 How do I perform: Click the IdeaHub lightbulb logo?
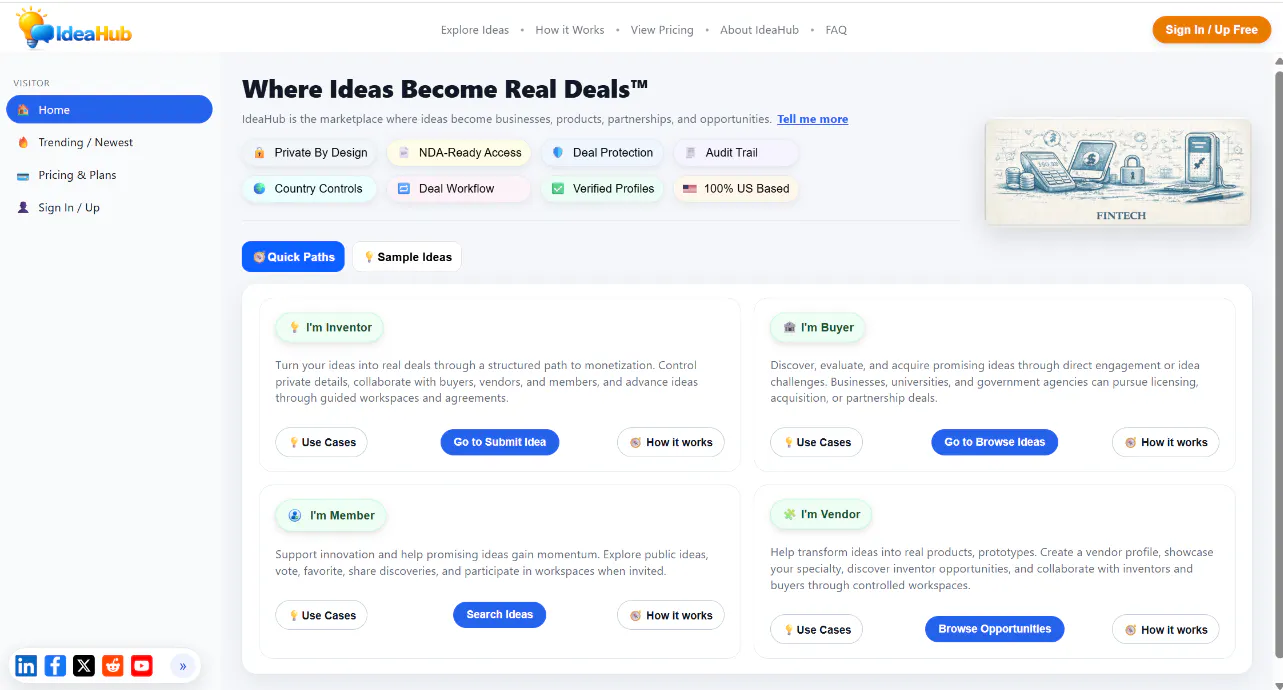[x=75, y=29]
